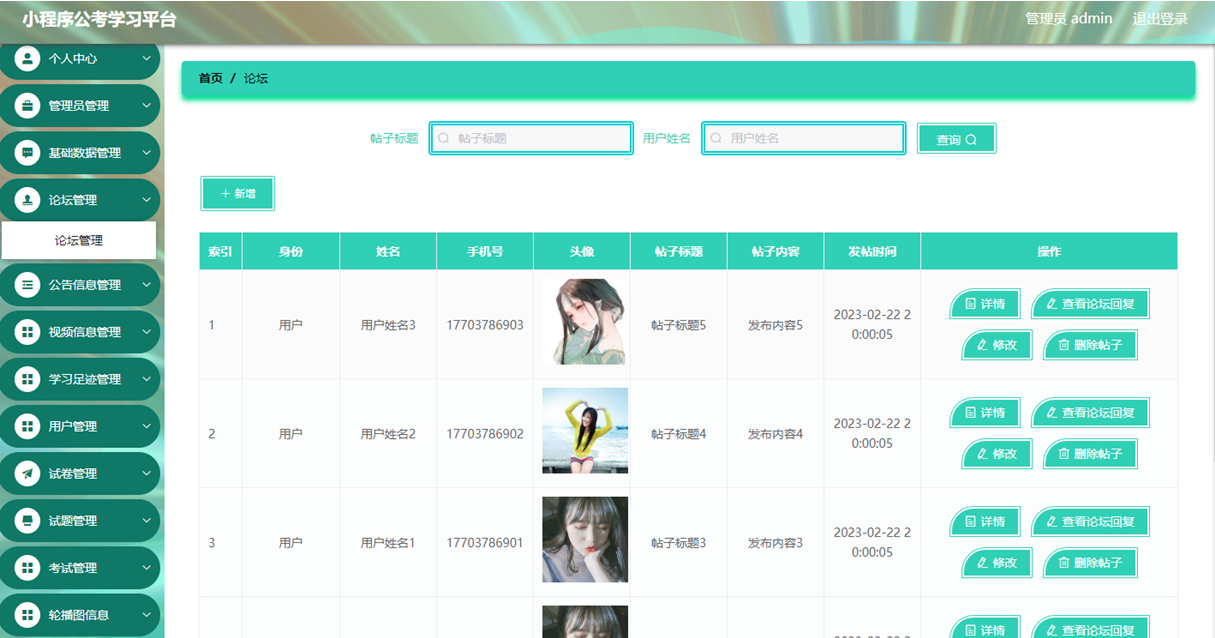Image resolution: width=1215 pixels, height=638 pixels.
Task: Click the 发布内容5 cell
Action: point(775,325)
